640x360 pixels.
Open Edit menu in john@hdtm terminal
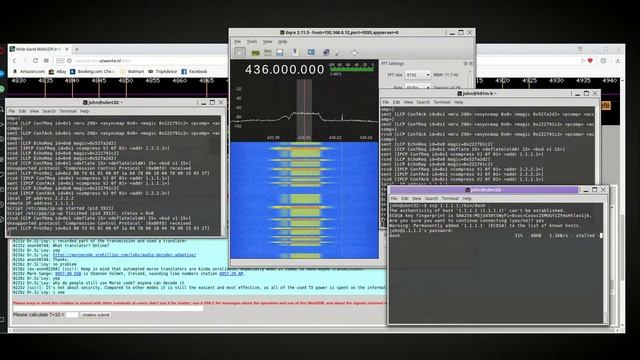tap(396, 102)
